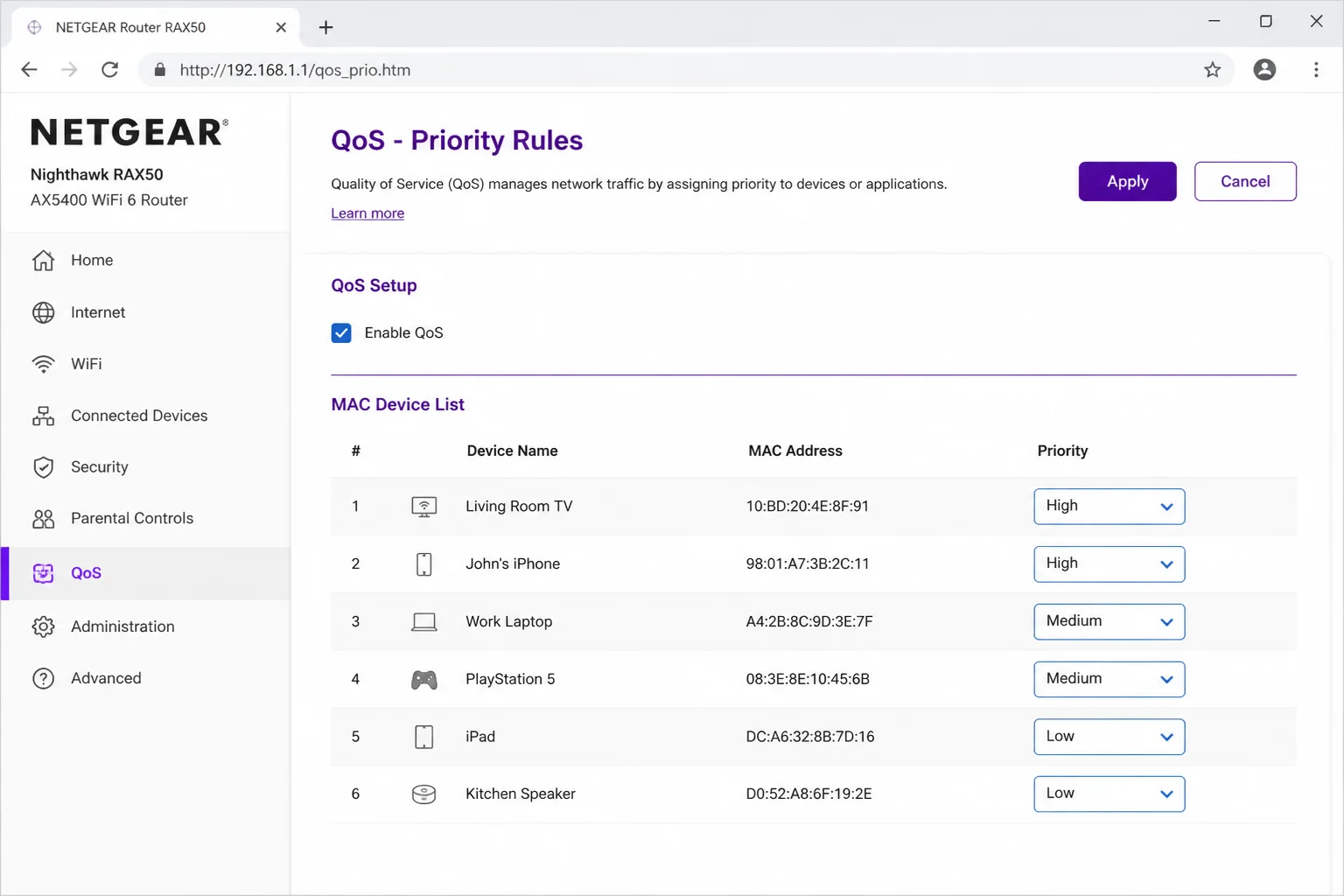Select Connected Devices in sidebar
Viewport: 1344px width, 896px height.
tap(145, 416)
